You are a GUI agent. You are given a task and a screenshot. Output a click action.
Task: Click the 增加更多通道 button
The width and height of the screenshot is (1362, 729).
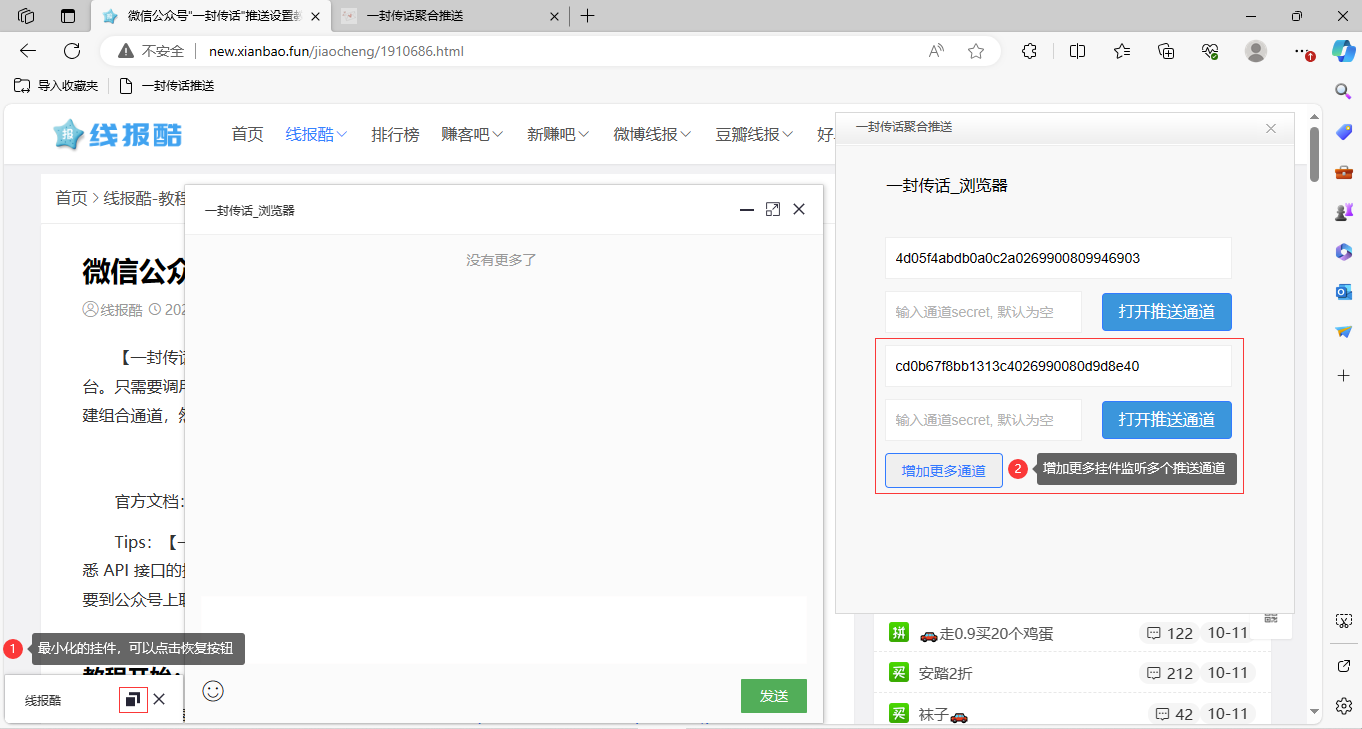tap(944, 471)
